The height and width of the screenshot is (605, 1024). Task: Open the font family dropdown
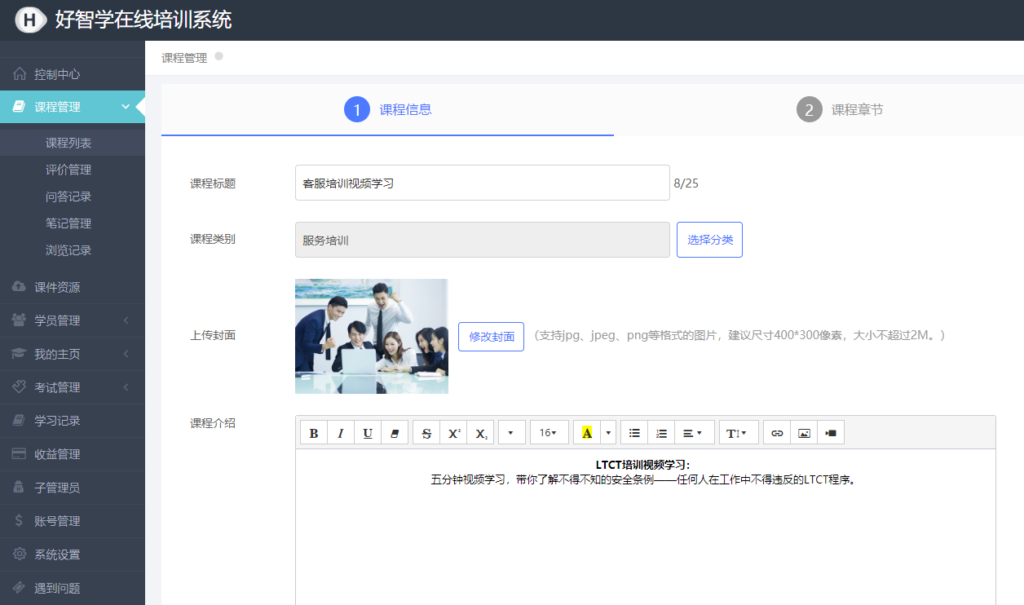point(511,433)
